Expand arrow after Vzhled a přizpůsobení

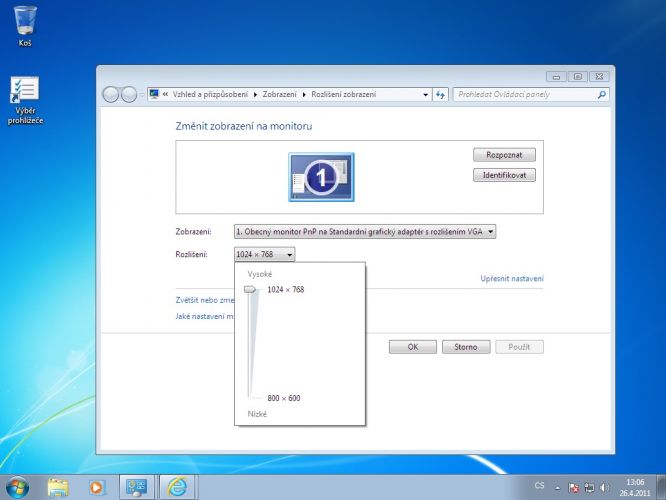(255, 95)
